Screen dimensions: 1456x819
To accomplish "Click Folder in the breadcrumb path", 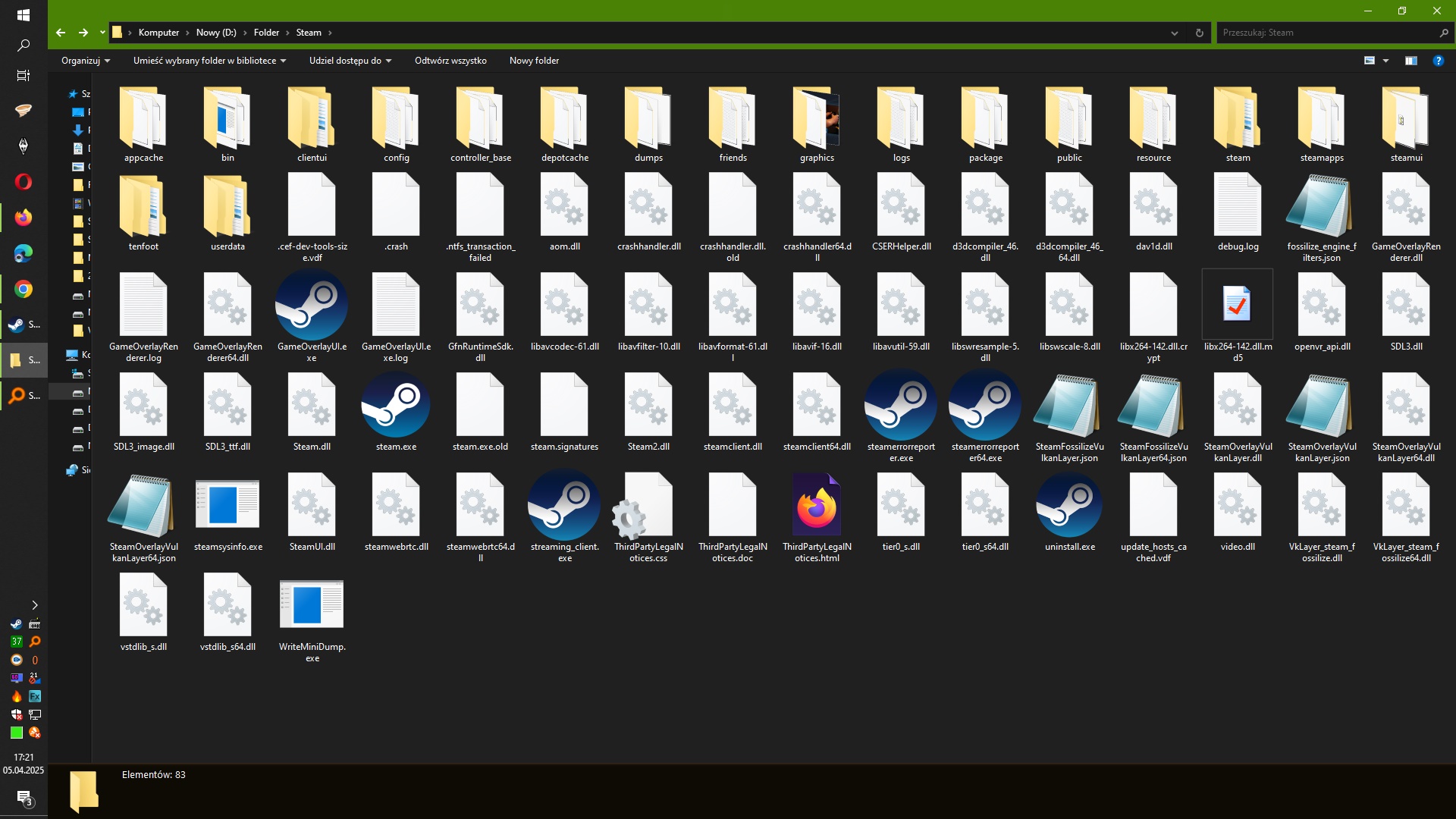I will 266,33.
